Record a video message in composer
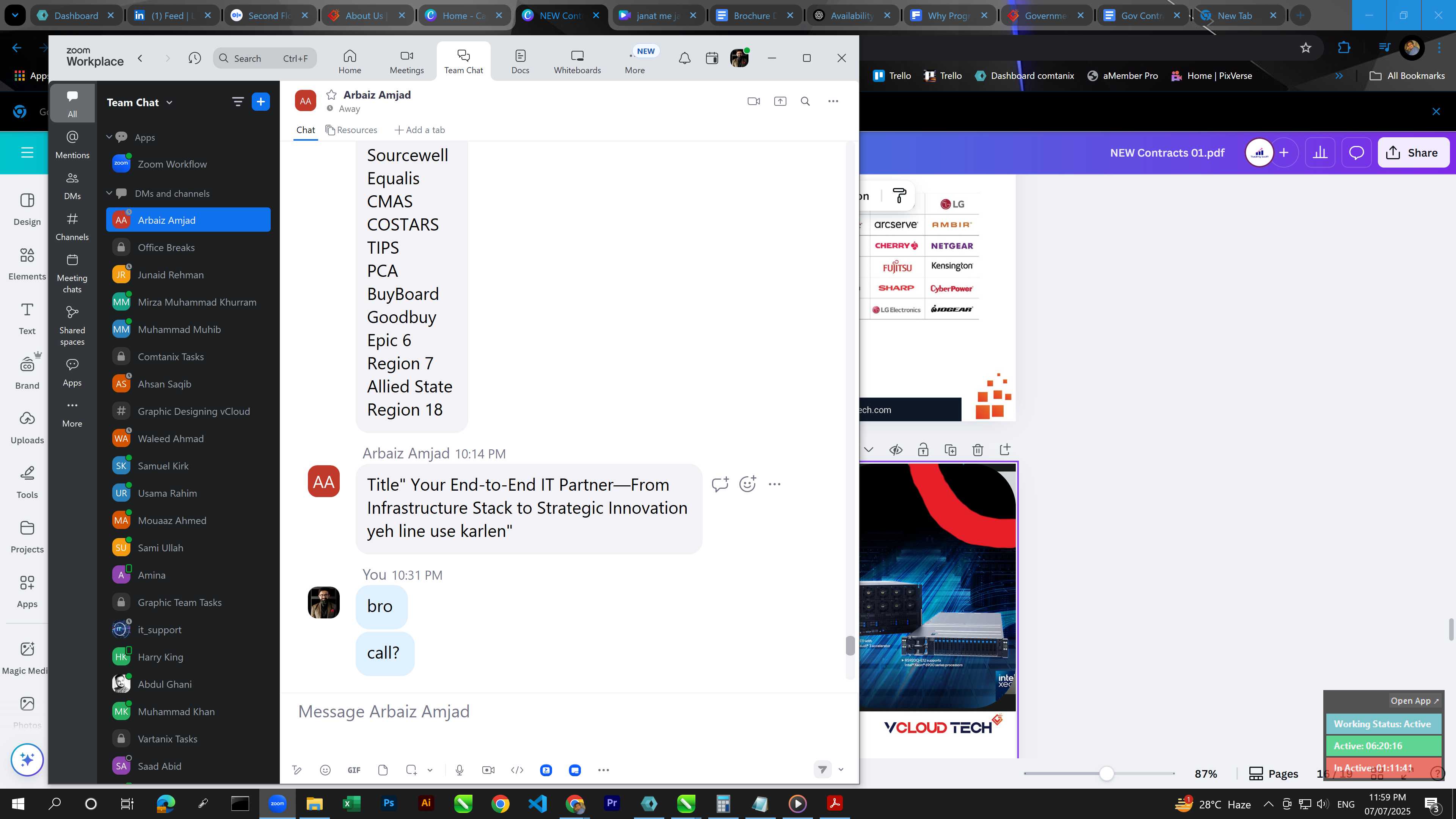 pos(488,770)
